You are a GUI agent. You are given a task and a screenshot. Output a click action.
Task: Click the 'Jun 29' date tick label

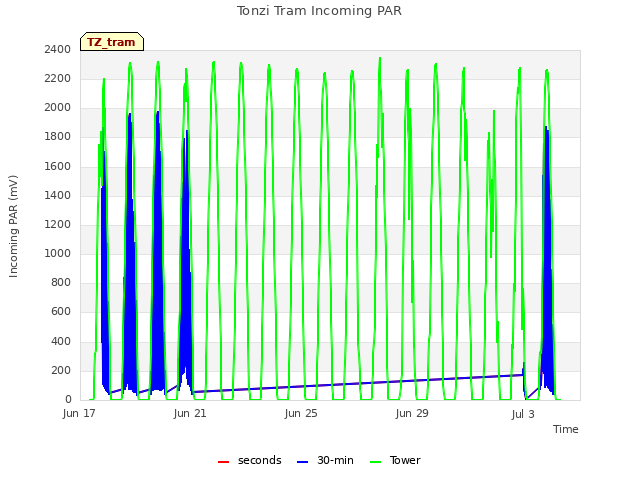click(412, 413)
